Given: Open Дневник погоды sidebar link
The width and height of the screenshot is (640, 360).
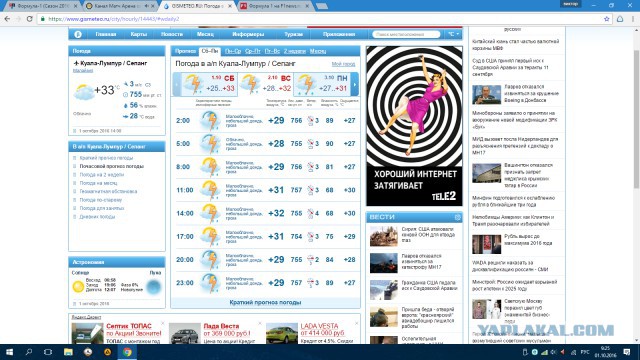Looking at the screenshot, I should click(97, 217).
